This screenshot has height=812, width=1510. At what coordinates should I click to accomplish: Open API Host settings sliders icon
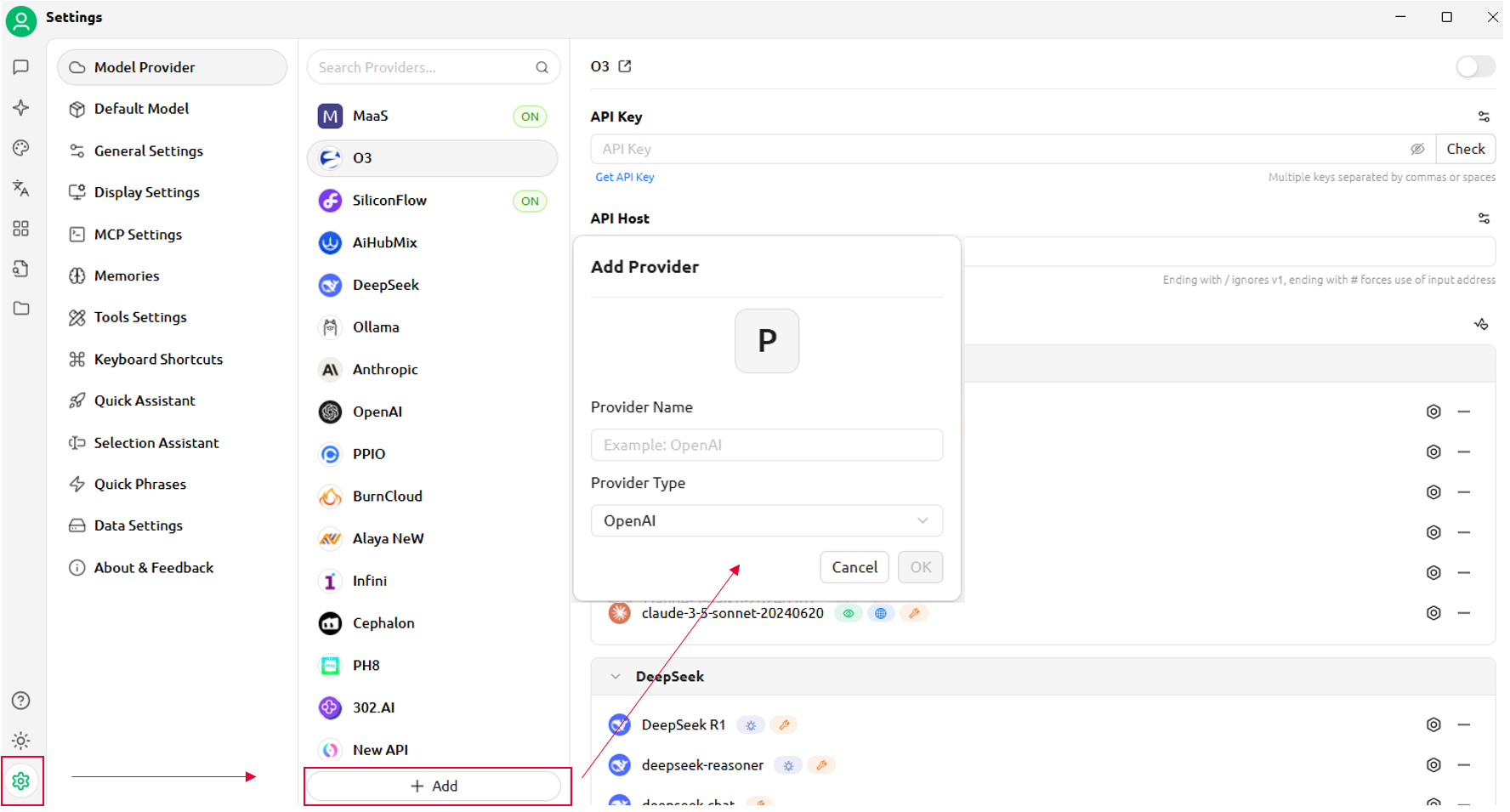coord(1484,219)
